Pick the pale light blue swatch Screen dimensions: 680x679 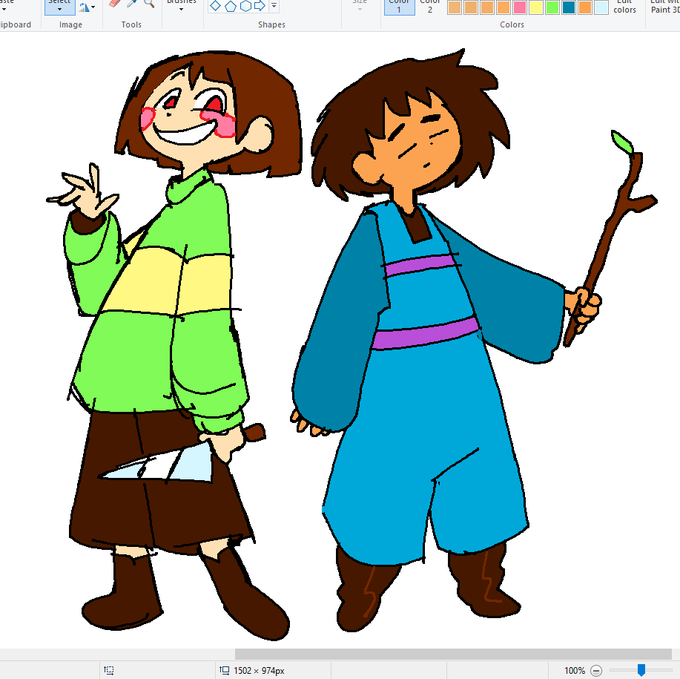click(601, 7)
